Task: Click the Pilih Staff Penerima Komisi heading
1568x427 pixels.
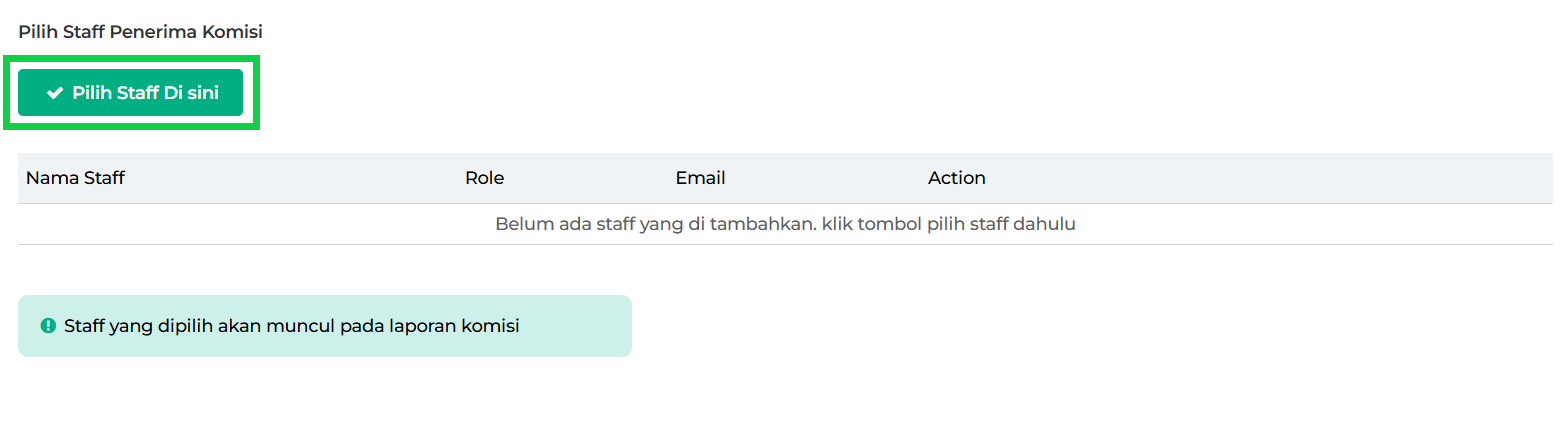Action: (x=141, y=32)
